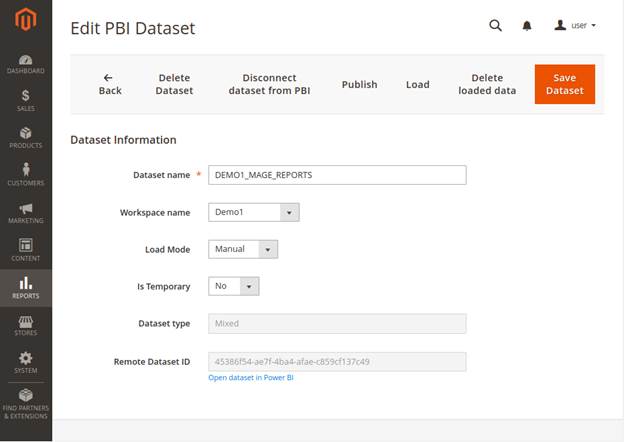Viewport: 624px width, 442px height.
Task: Expand the Workspace name dropdown
Action: 254,212
